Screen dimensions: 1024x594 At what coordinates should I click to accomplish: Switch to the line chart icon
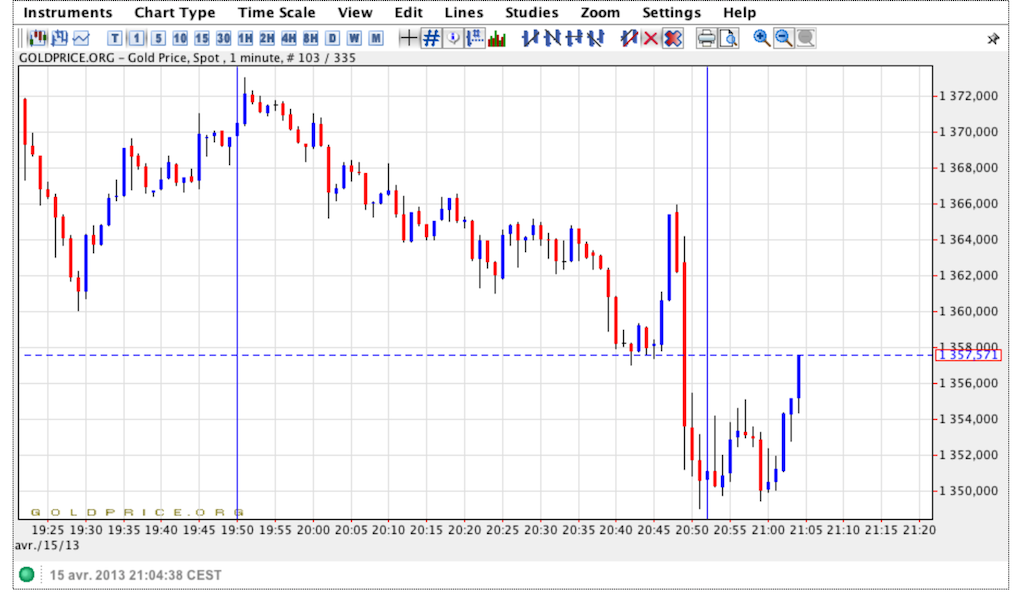tap(81, 38)
